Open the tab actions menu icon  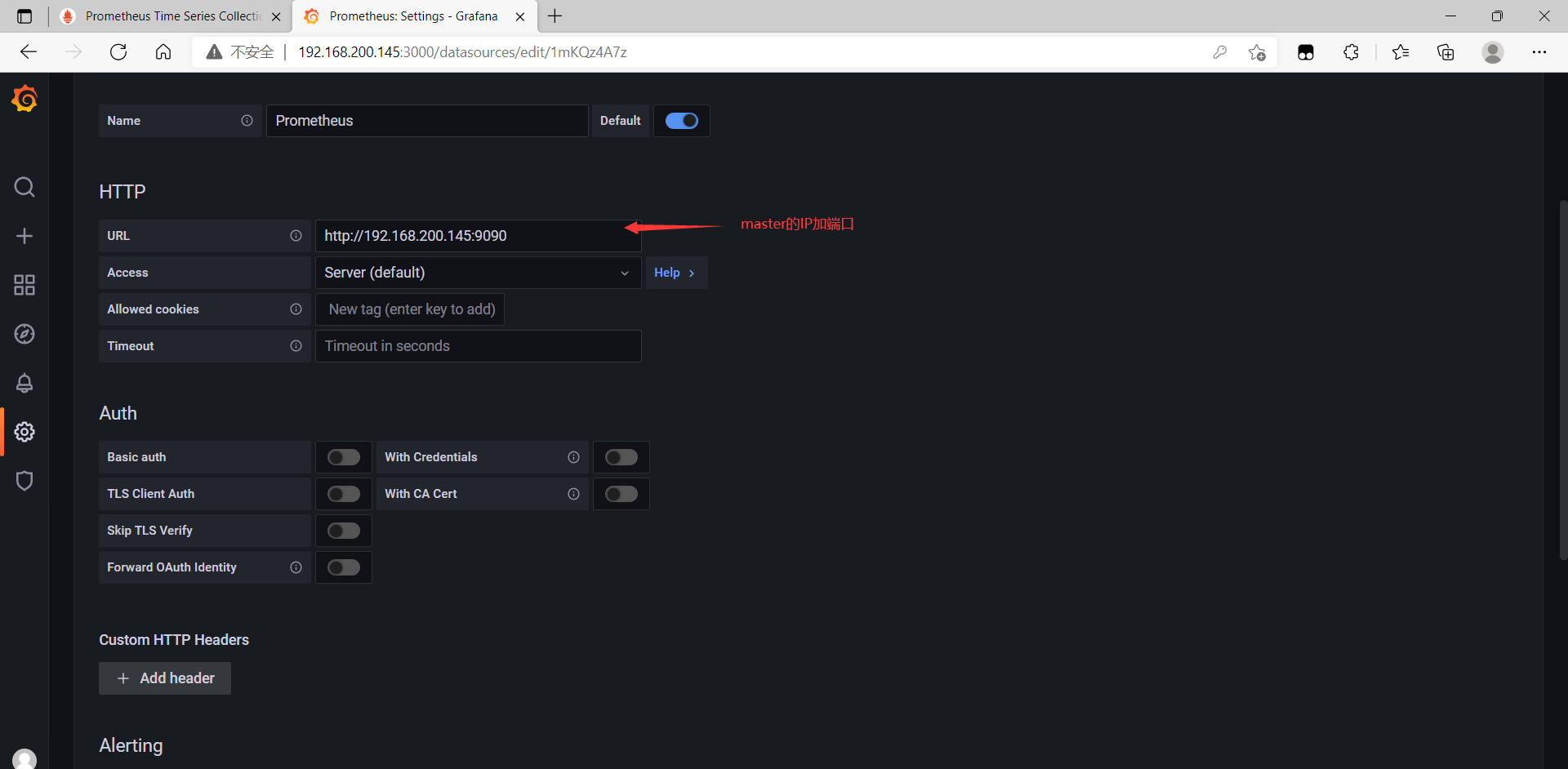[x=24, y=16]
